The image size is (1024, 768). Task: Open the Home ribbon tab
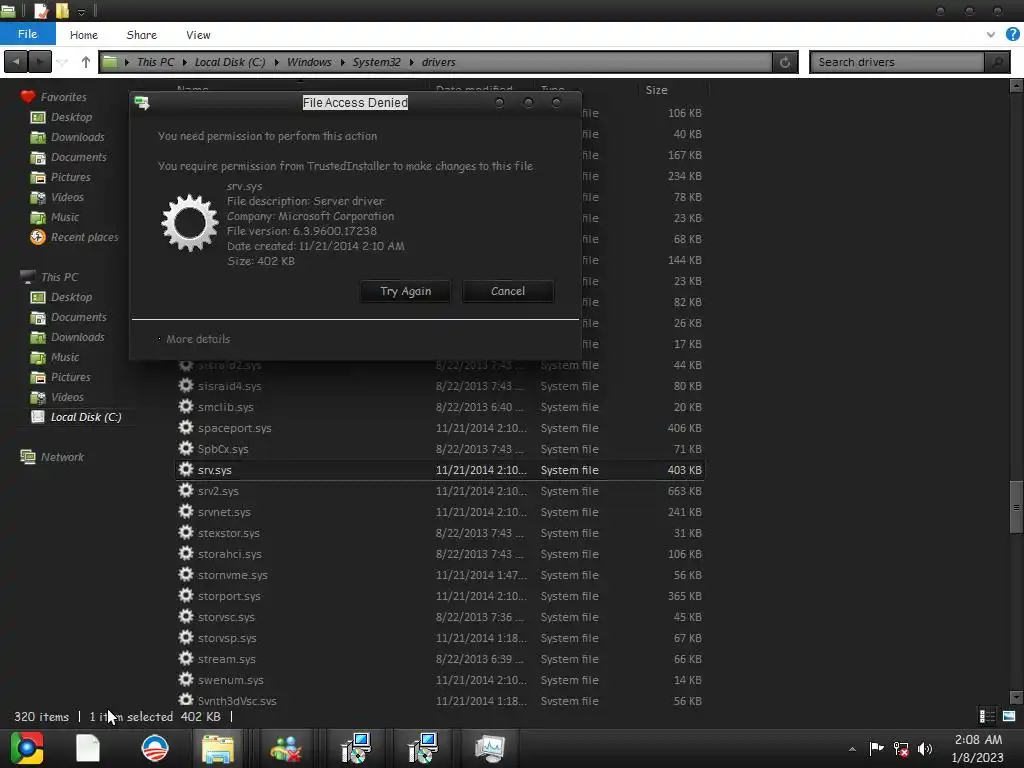(84, 35)
